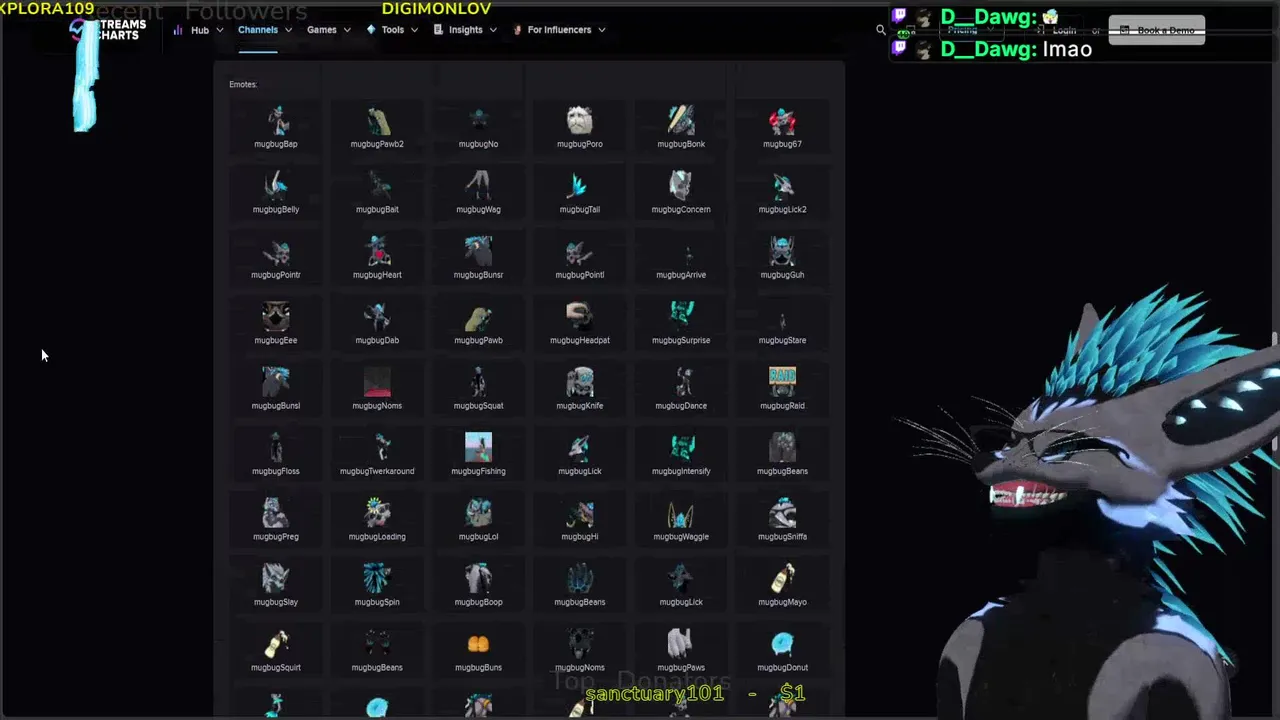Click the search magnifier icon in header
The width and height of the screenshot is (1280, 720).
(881, 30)
